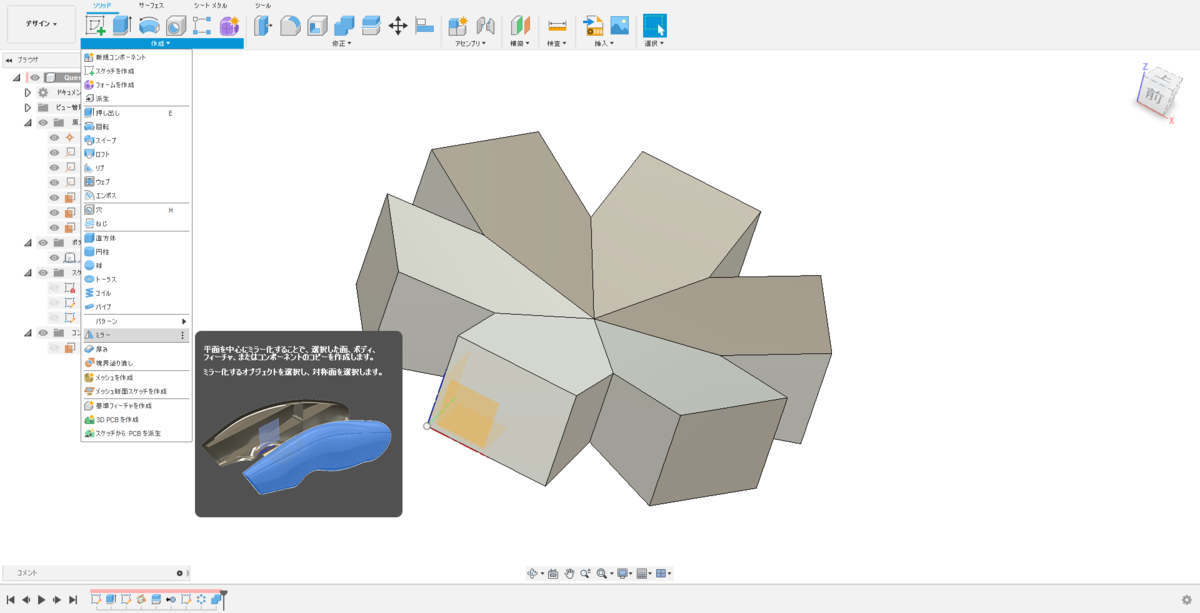The image size is (1200, 613).
Task: Jump to timeline beginning
Action: (x=10, y=600)
